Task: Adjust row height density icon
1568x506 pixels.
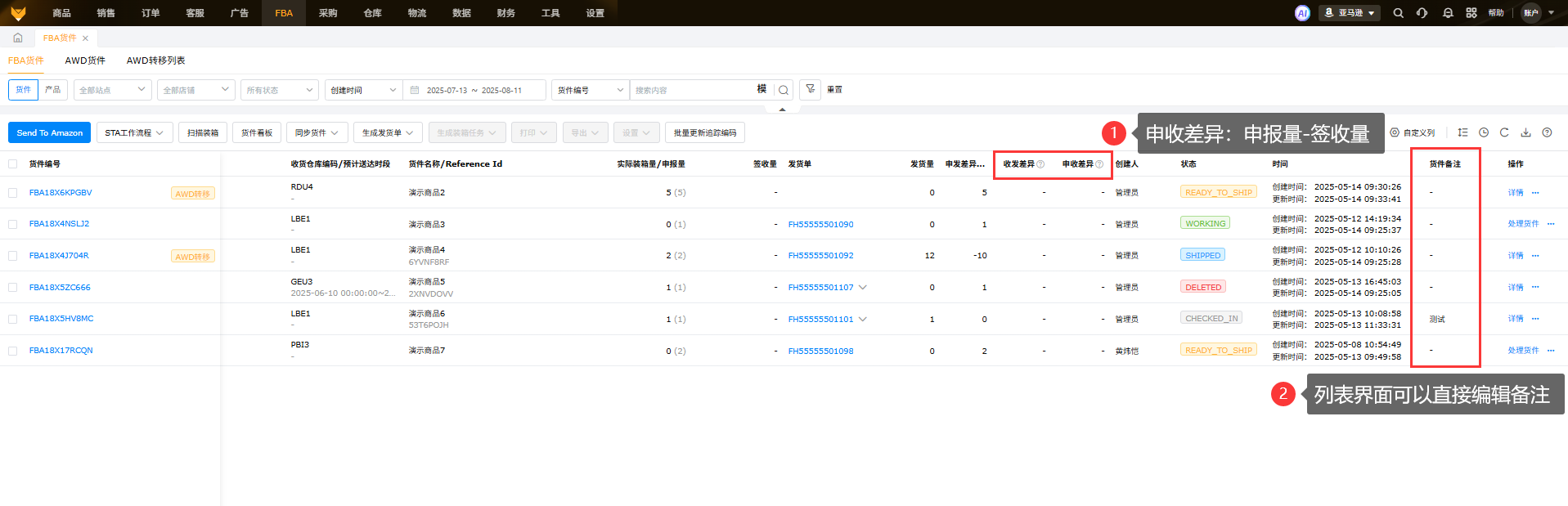Action: point(1462,132)
